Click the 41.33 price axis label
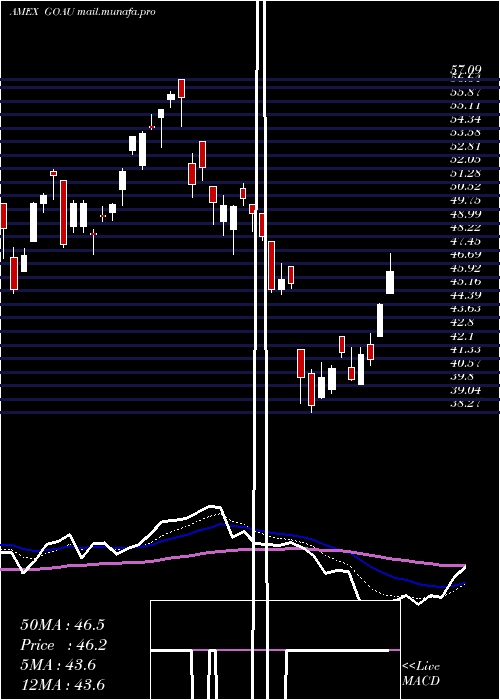This screenshot has height=700, width=500. pyautogui.click(x=465, y=349)
